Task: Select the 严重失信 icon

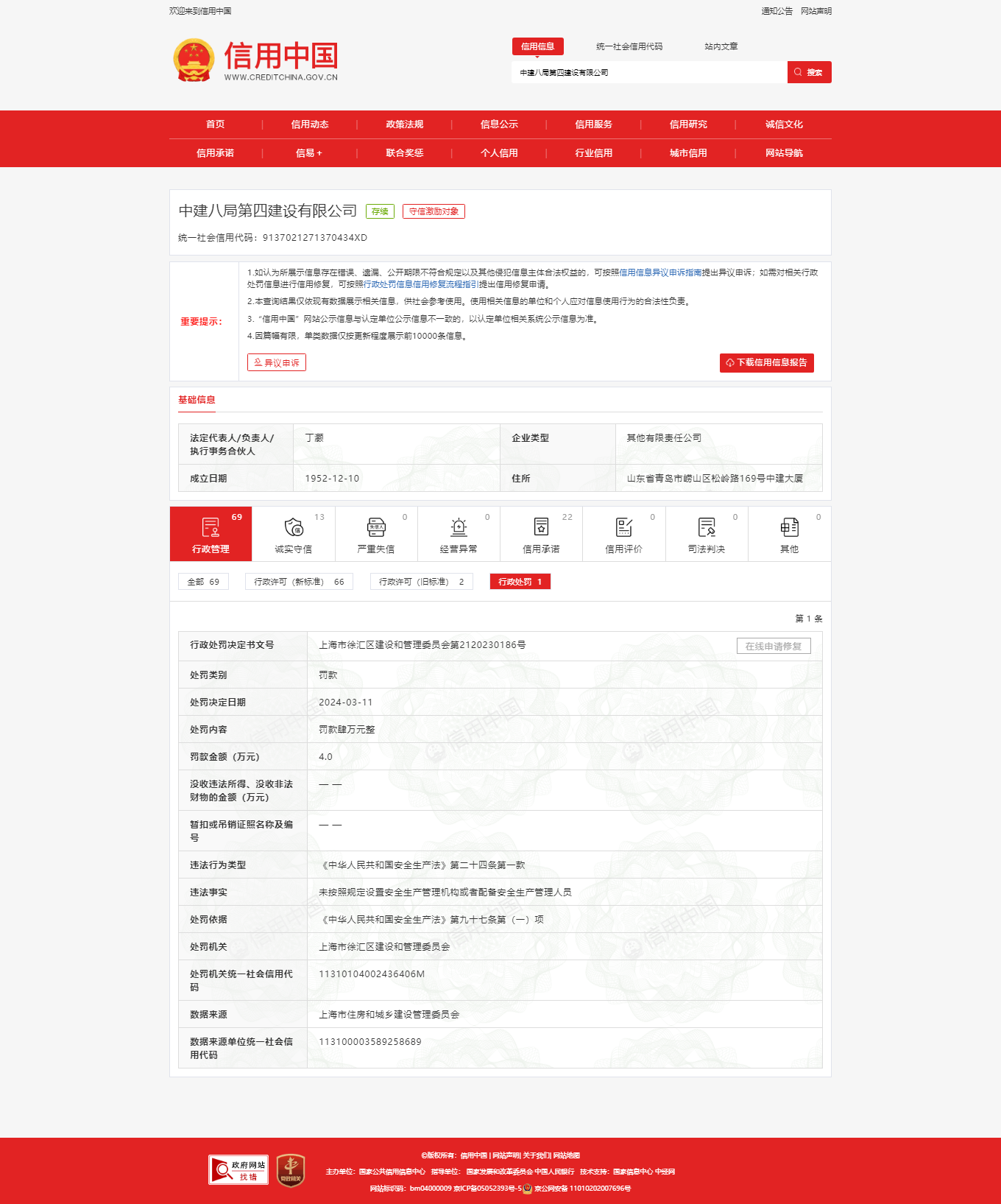Action: pos(376,527)
